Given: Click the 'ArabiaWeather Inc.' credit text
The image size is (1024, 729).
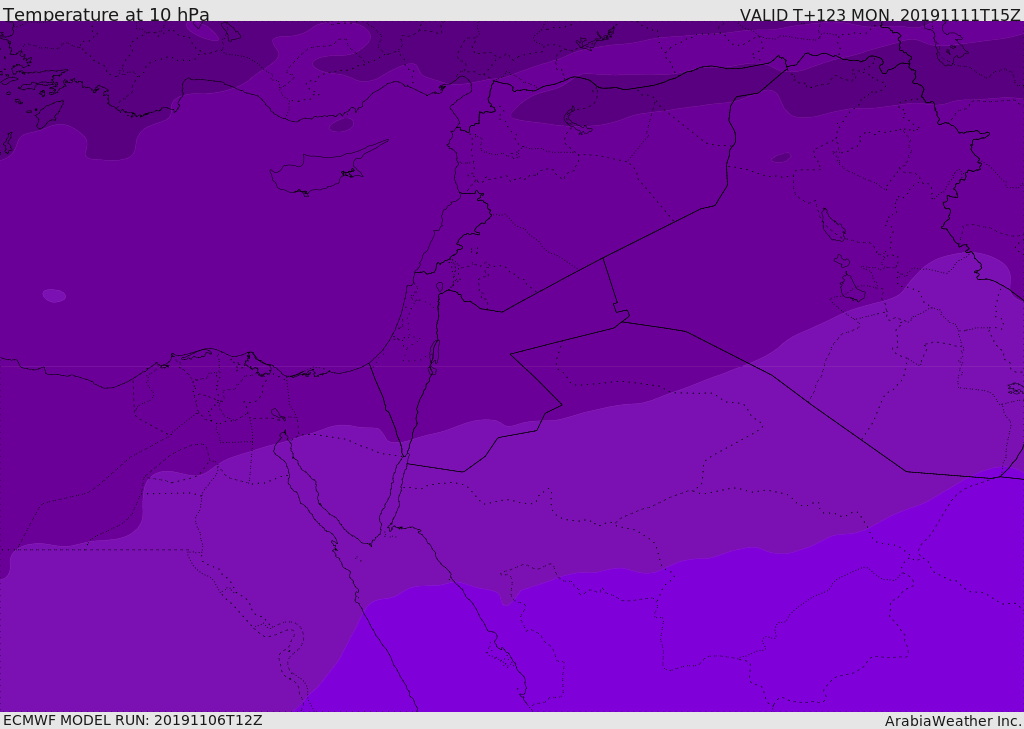Looking at the screenshot, I should (x=954, y=721).
